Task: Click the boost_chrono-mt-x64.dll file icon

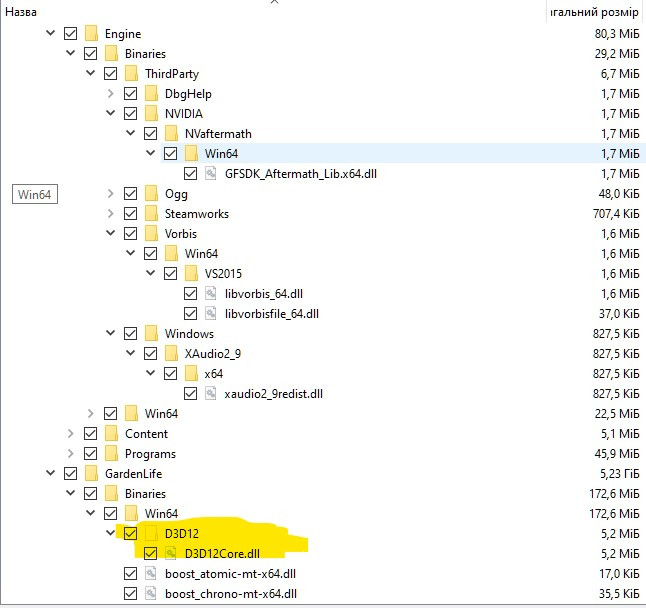Action: [x=151, y=594]
